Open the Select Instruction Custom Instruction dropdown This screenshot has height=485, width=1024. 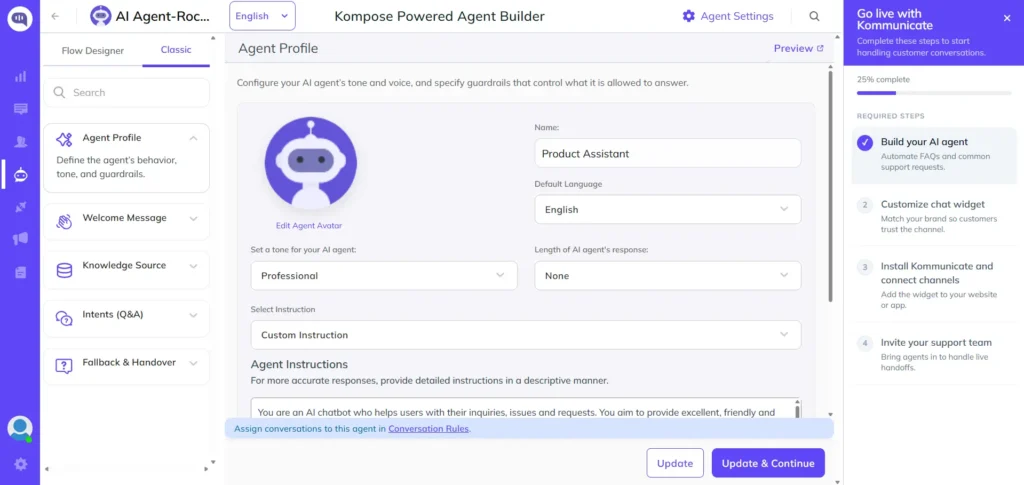[526, 335]
